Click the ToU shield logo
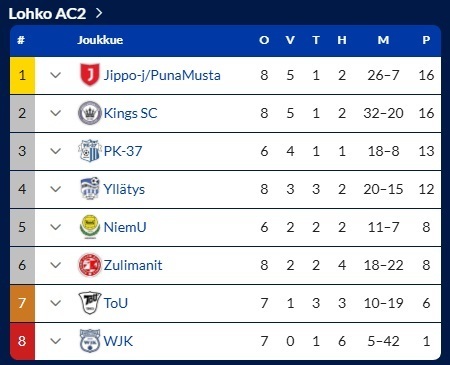Viewport: 450px width, 365px height. tap(89, 303)
